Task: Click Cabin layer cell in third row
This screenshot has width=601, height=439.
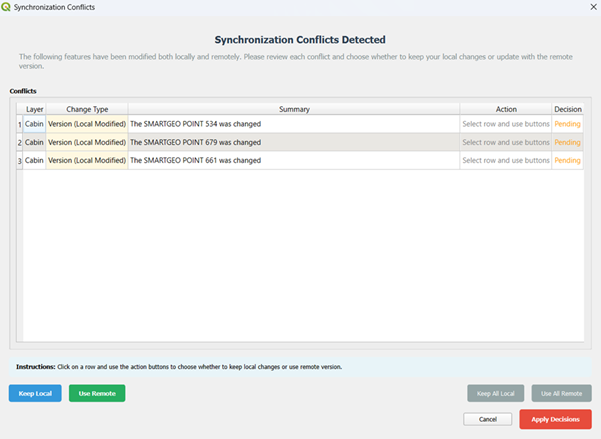Action: coord(34,160)
